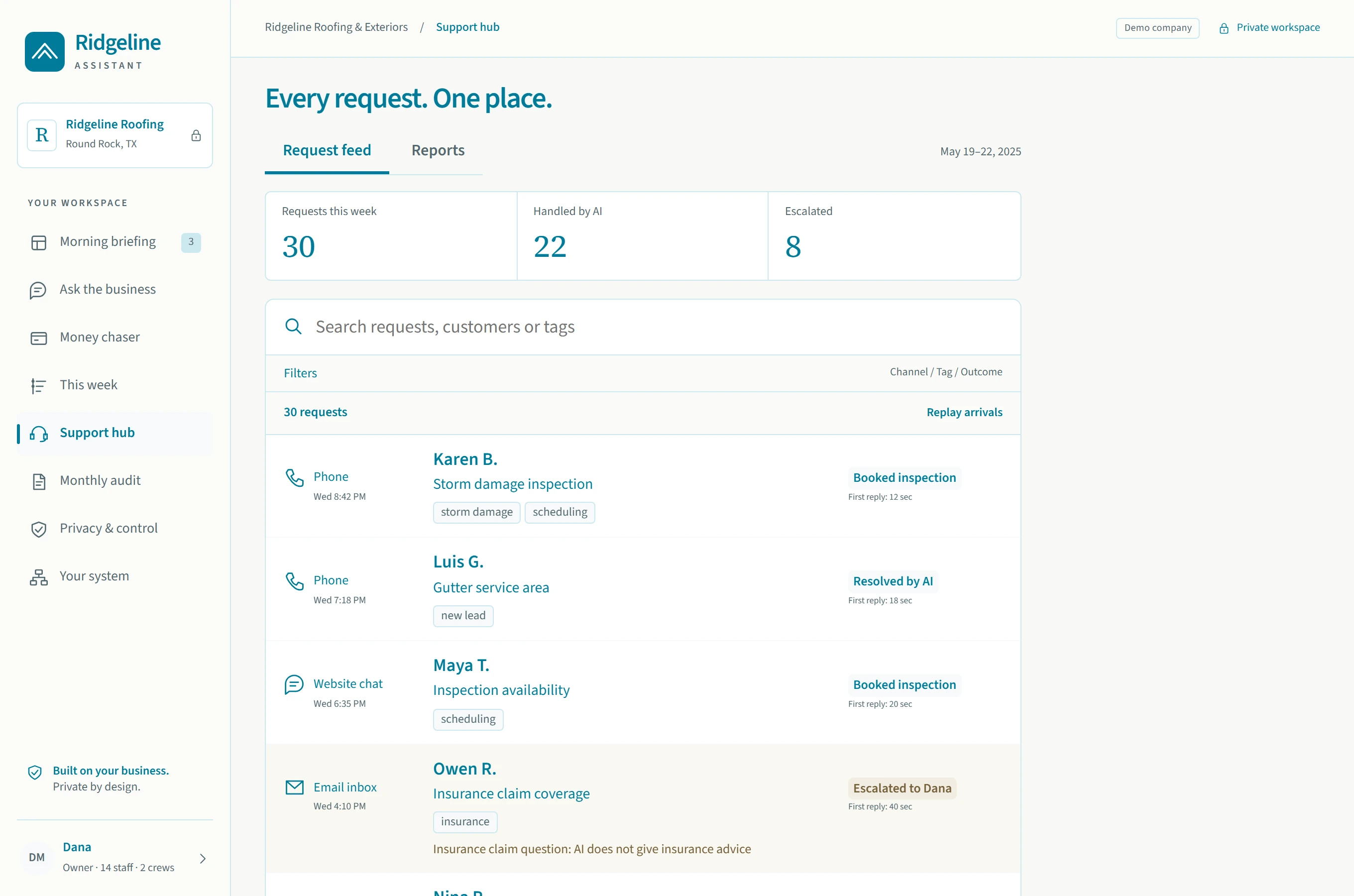Click the May 19–22, 2025 date range
1354x896 pixels.
click(980, 152)
